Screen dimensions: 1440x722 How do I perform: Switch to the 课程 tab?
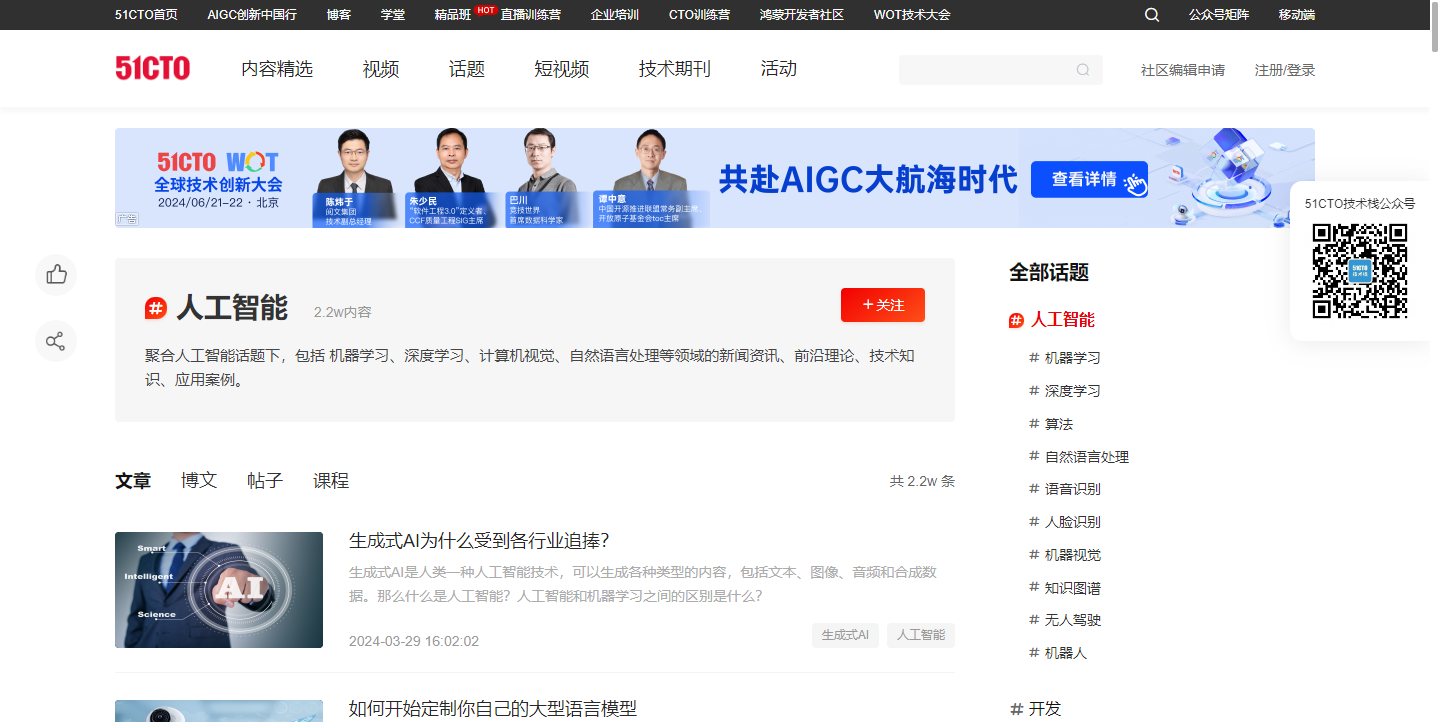pyautogui.click(x=331, y=481)
